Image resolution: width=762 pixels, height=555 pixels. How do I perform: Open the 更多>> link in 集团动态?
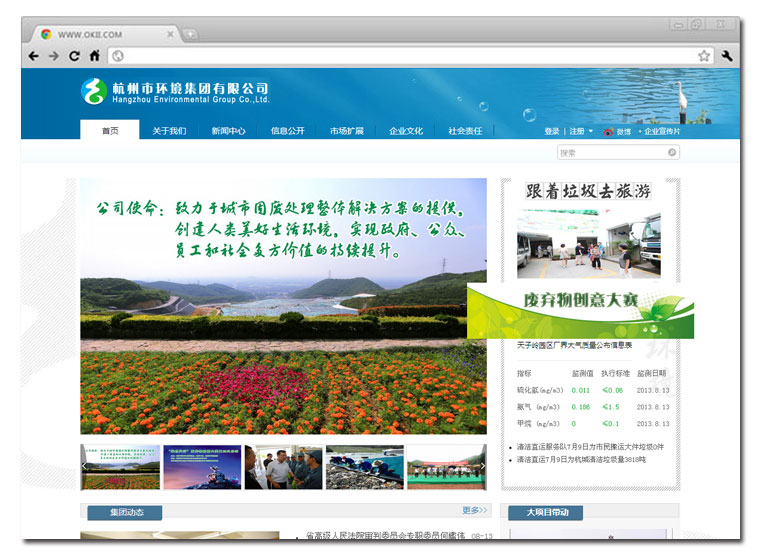point(474,511)
